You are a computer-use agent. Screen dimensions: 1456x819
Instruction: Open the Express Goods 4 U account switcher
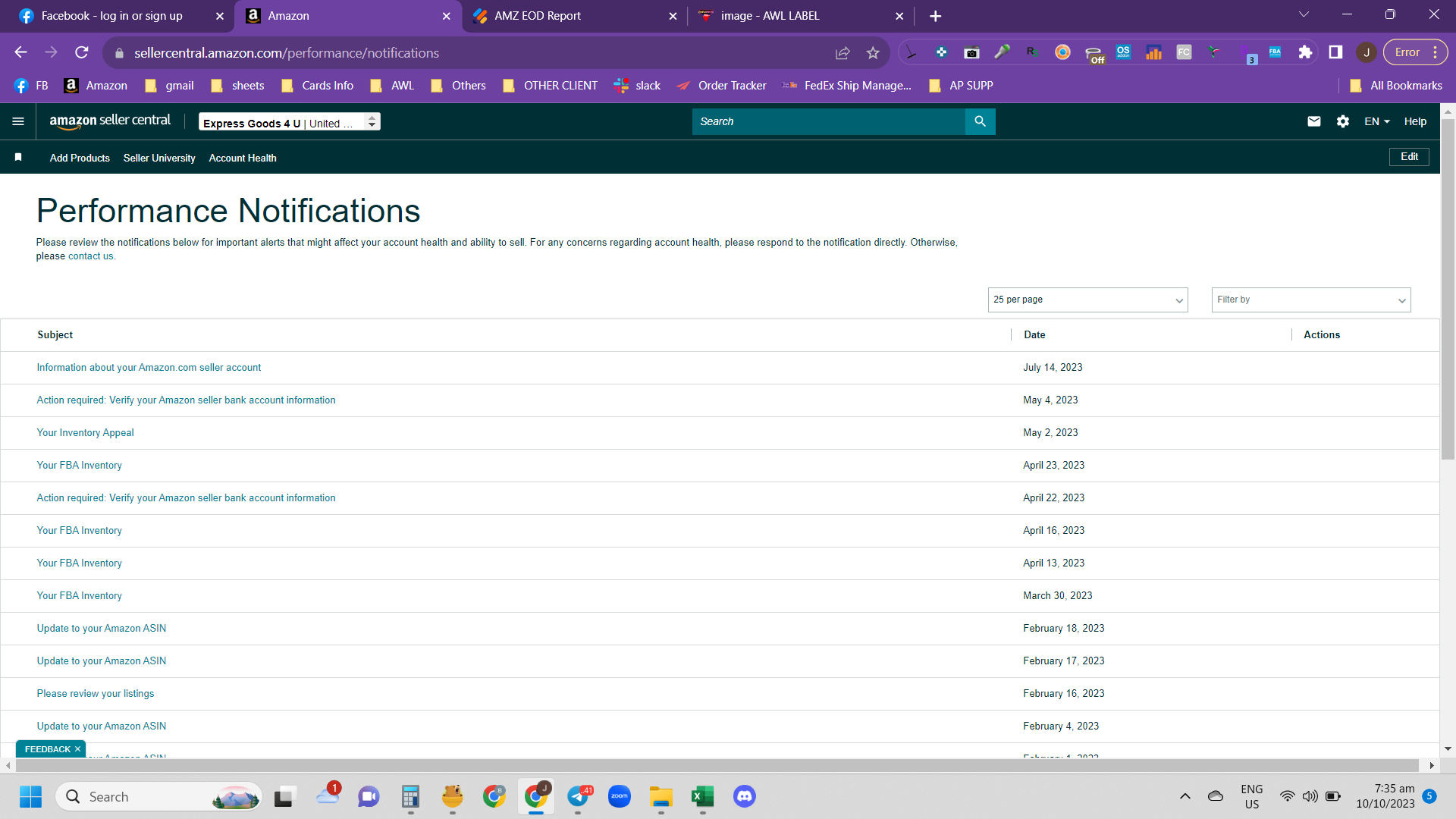point(289,122)
